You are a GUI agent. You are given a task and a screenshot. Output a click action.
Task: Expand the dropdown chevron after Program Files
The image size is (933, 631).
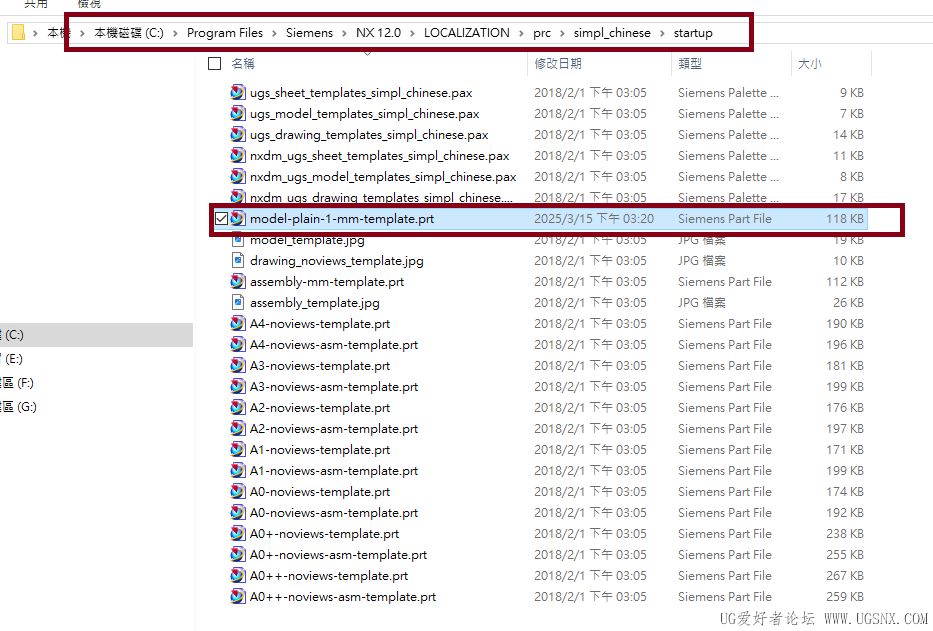point(274,33)
